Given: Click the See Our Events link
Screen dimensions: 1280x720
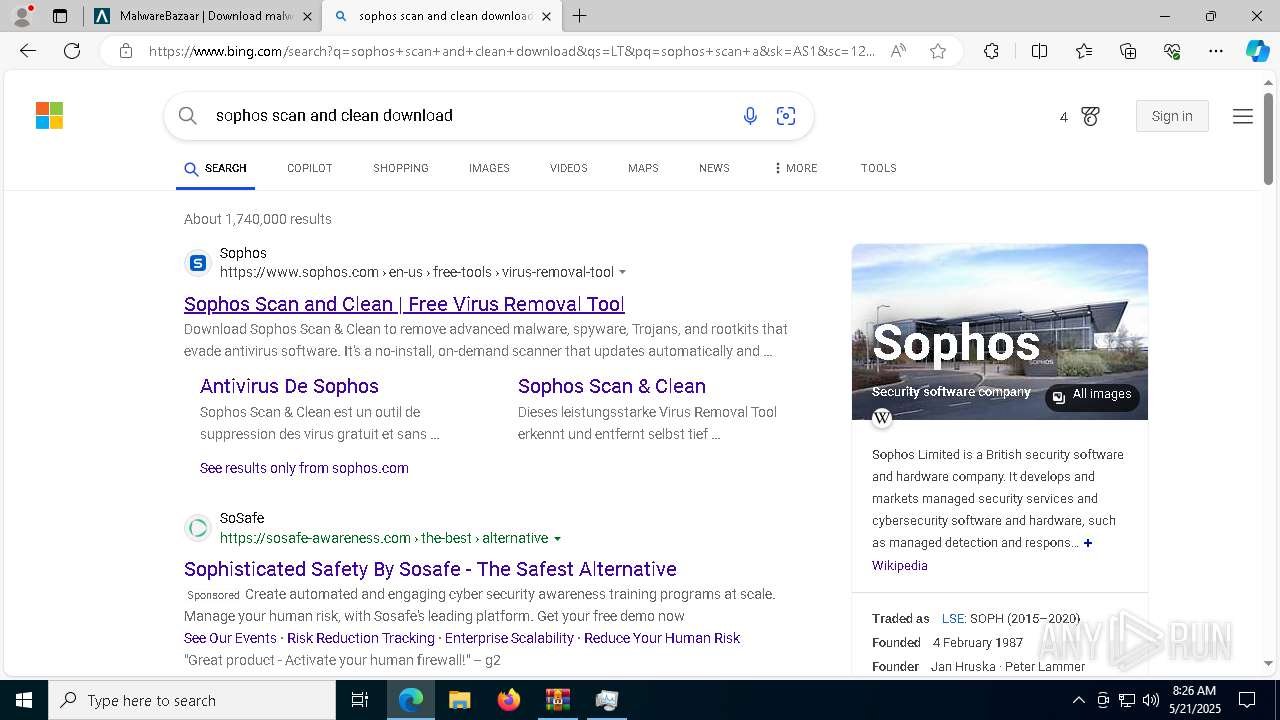Looking at the screenshot, I should click(230, 638).
